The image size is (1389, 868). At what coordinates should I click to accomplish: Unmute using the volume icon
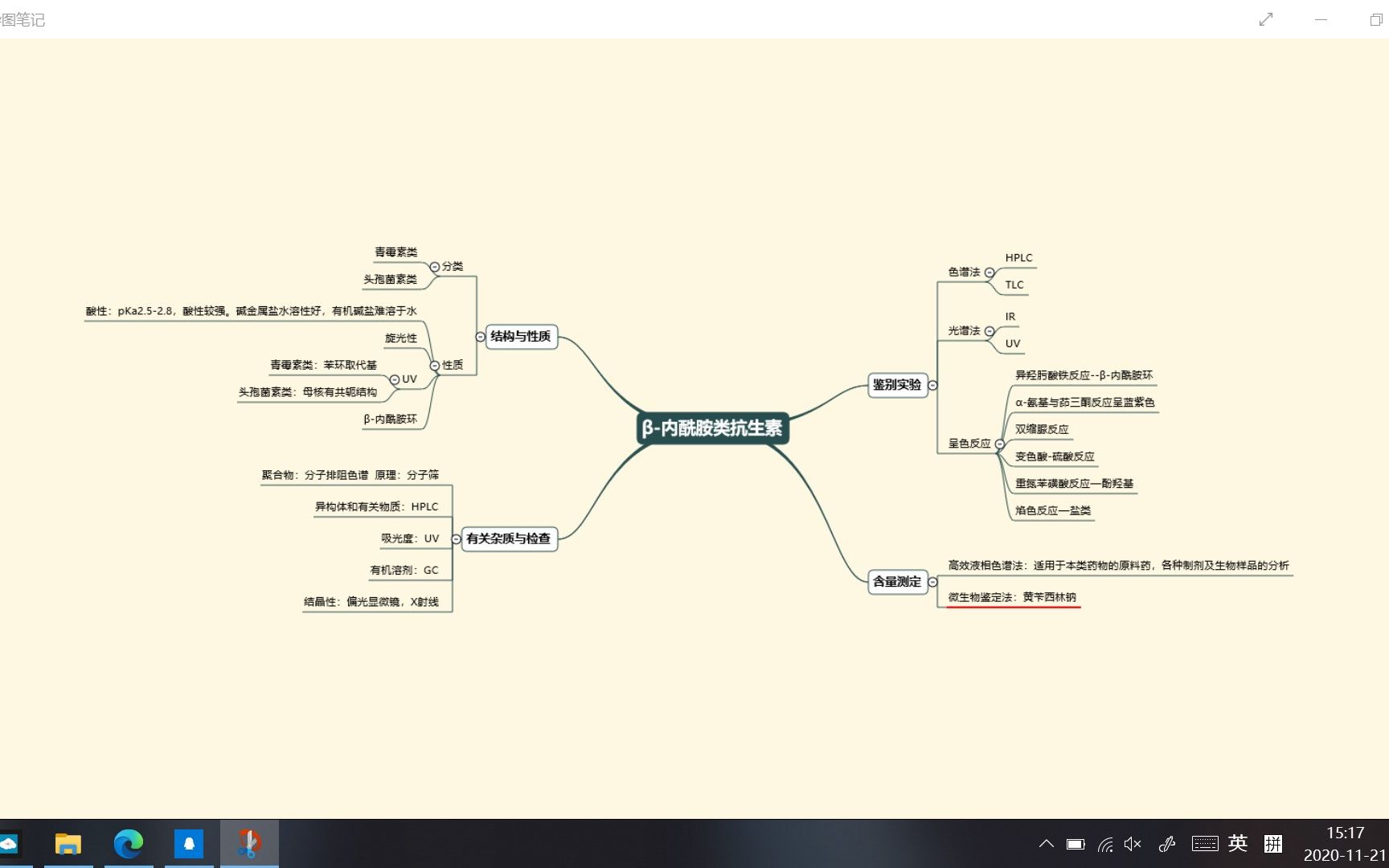pos(1133,844)
